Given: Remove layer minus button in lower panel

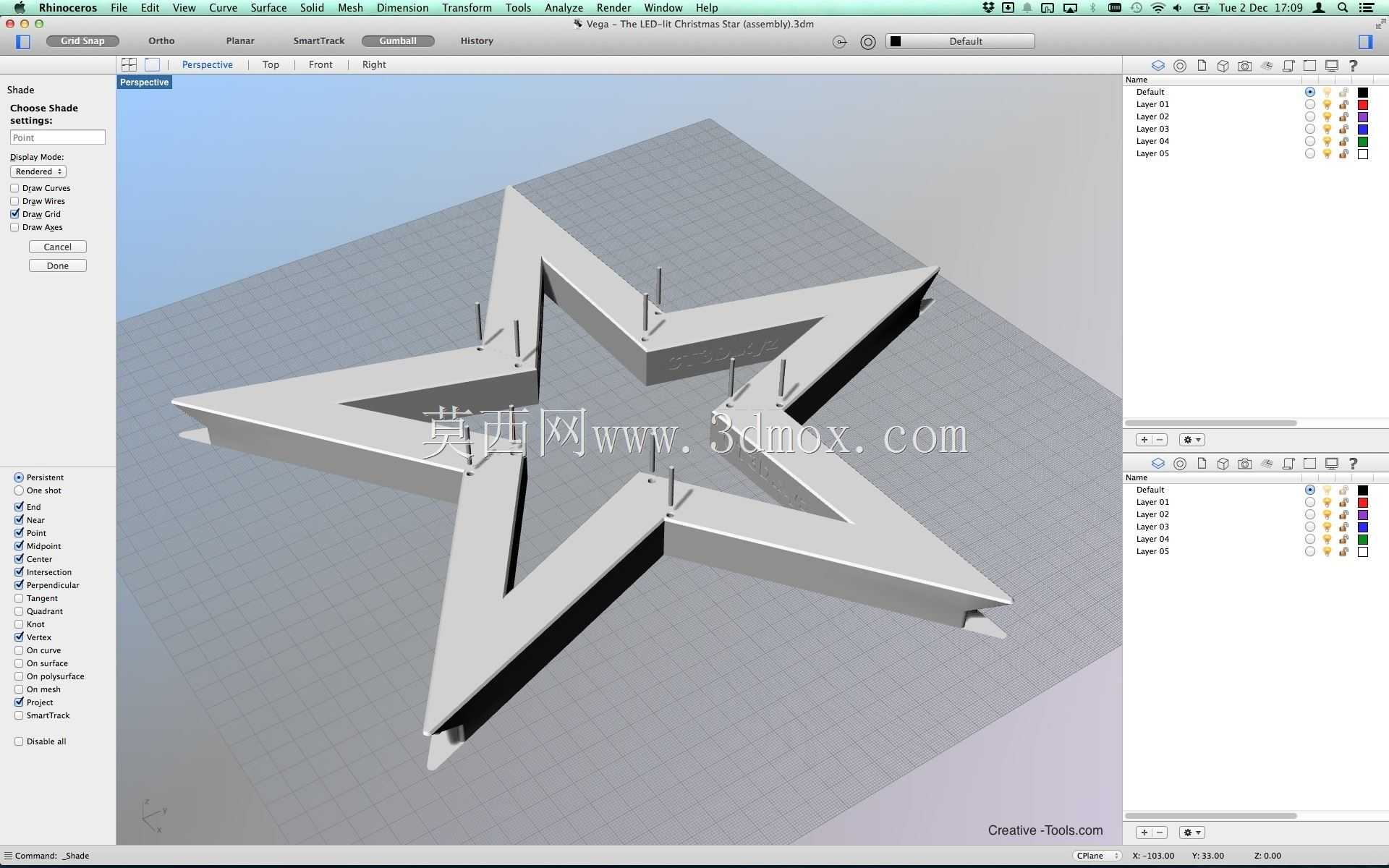Looking at the screenshot, I should coord(1160,833).
